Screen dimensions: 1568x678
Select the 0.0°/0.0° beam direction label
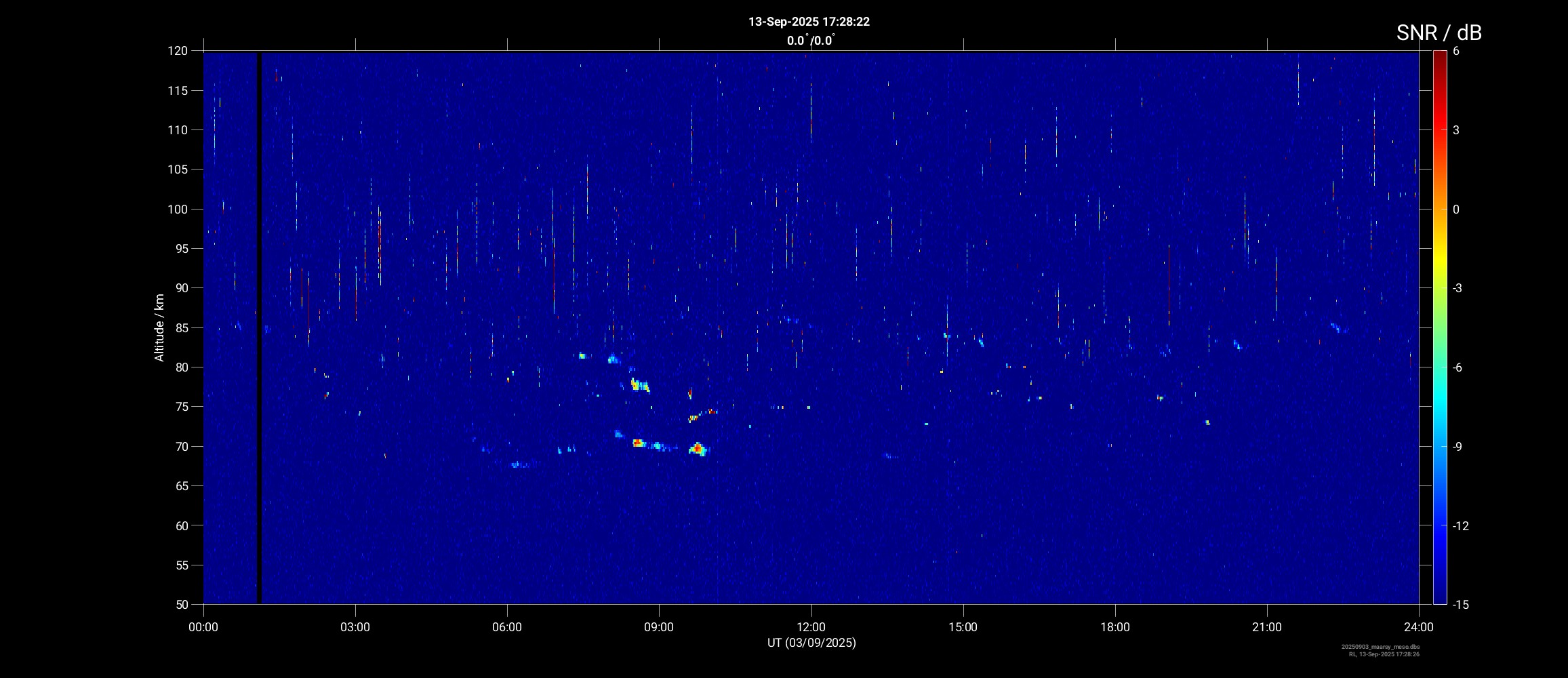pyautogui.click(x=810, y=41)
